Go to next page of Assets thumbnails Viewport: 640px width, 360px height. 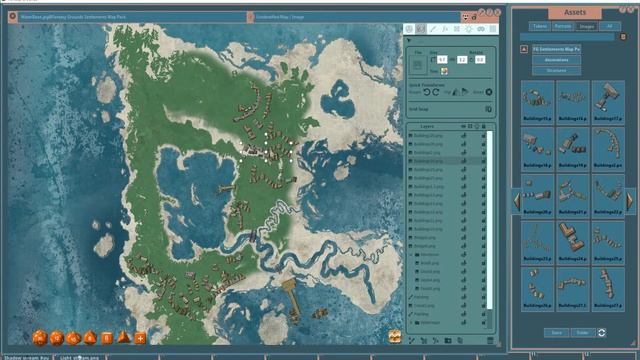tap(630, 200)
